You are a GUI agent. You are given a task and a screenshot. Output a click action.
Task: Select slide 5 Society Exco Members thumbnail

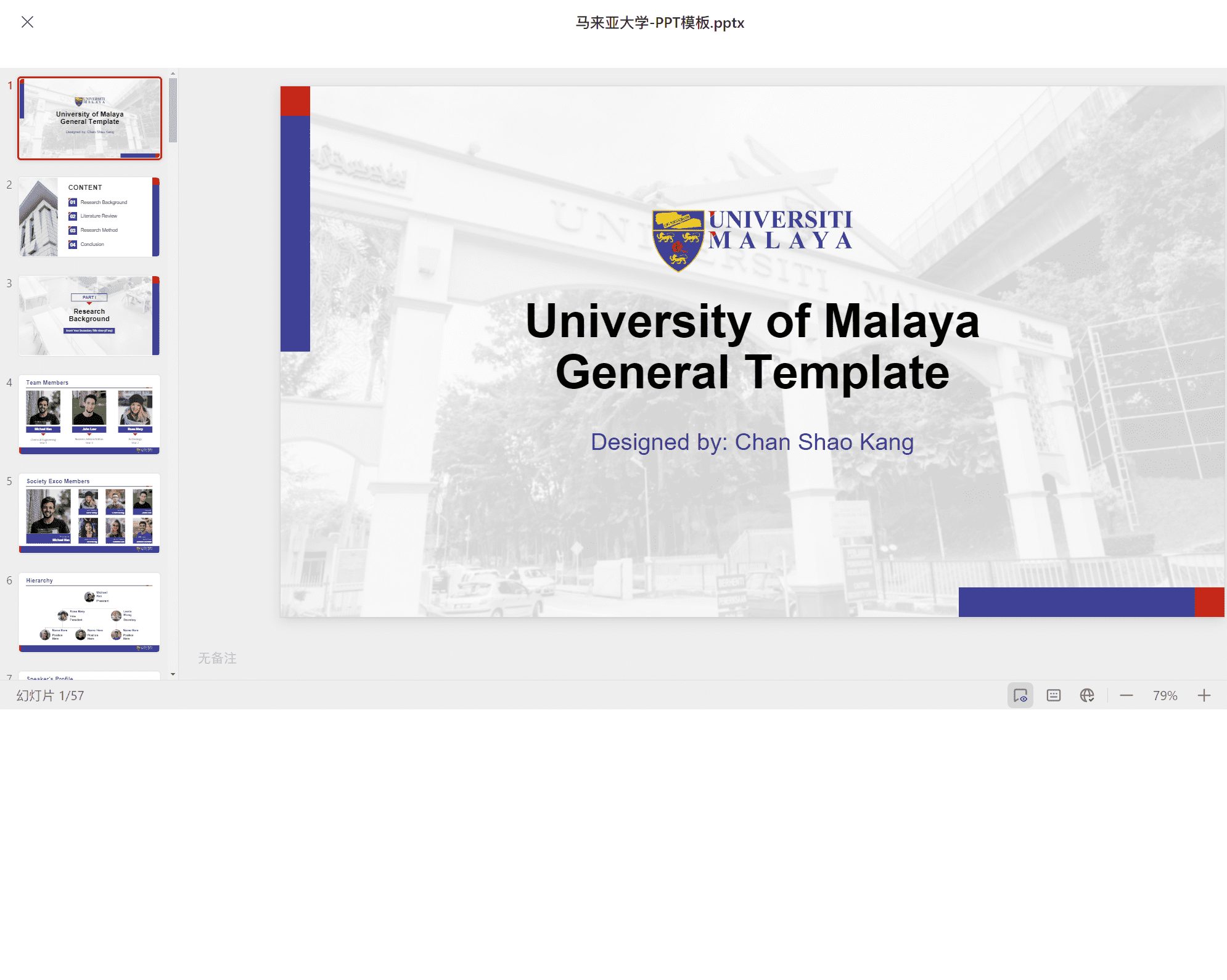(89, 513)
